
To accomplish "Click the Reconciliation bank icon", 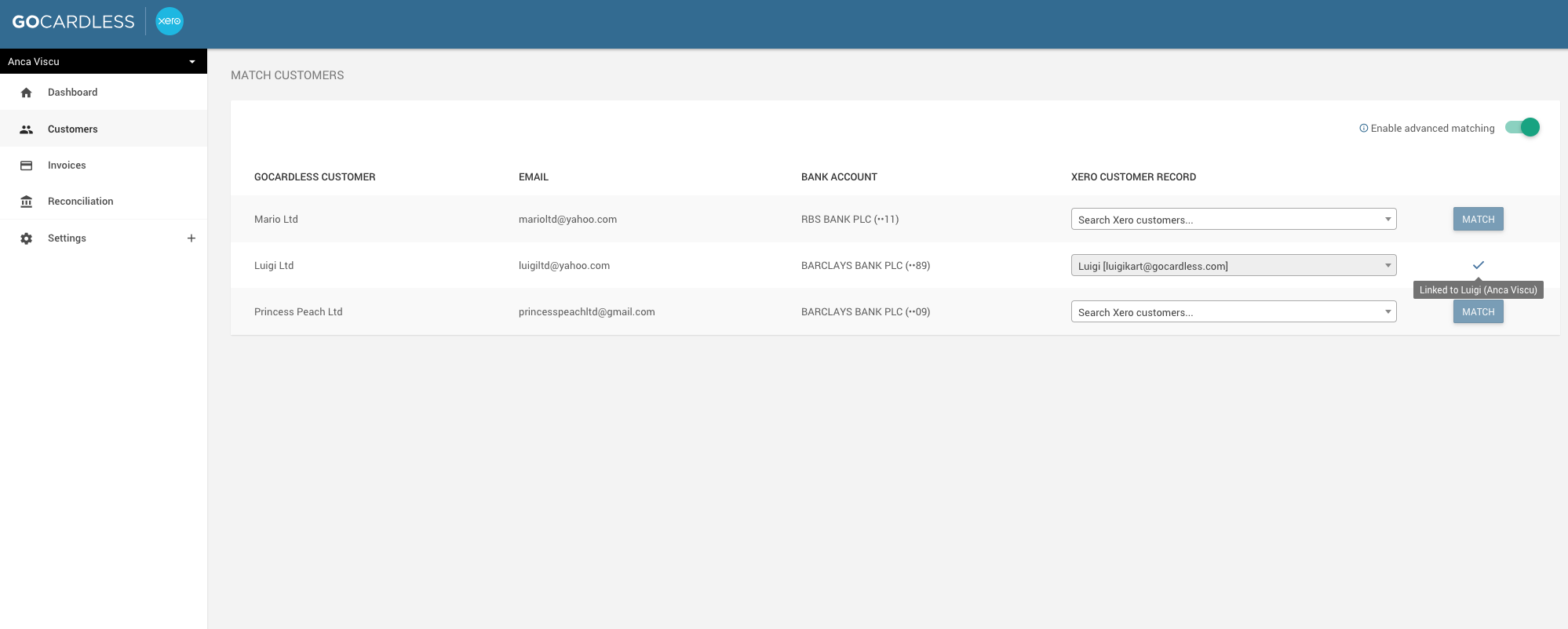I will pos(27,202).
